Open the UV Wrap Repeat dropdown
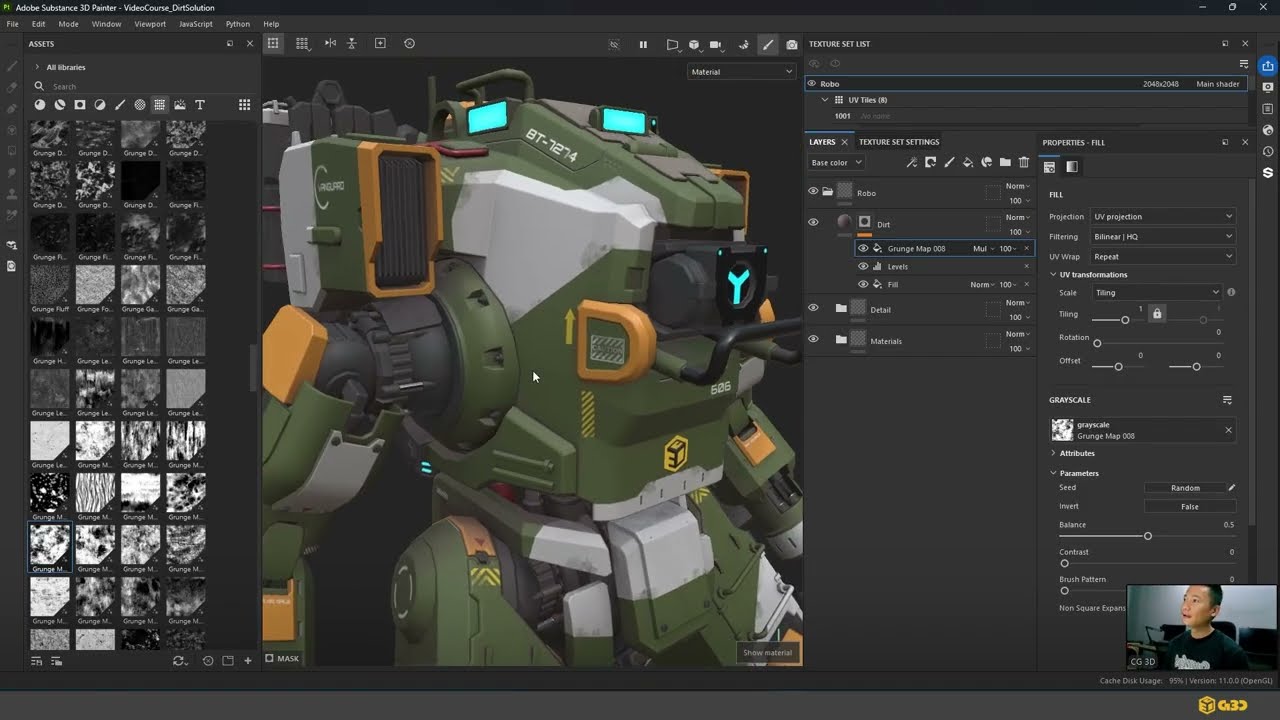Image resolution: width=1280 pixels, height=720 pixels. click(1163, 256)
